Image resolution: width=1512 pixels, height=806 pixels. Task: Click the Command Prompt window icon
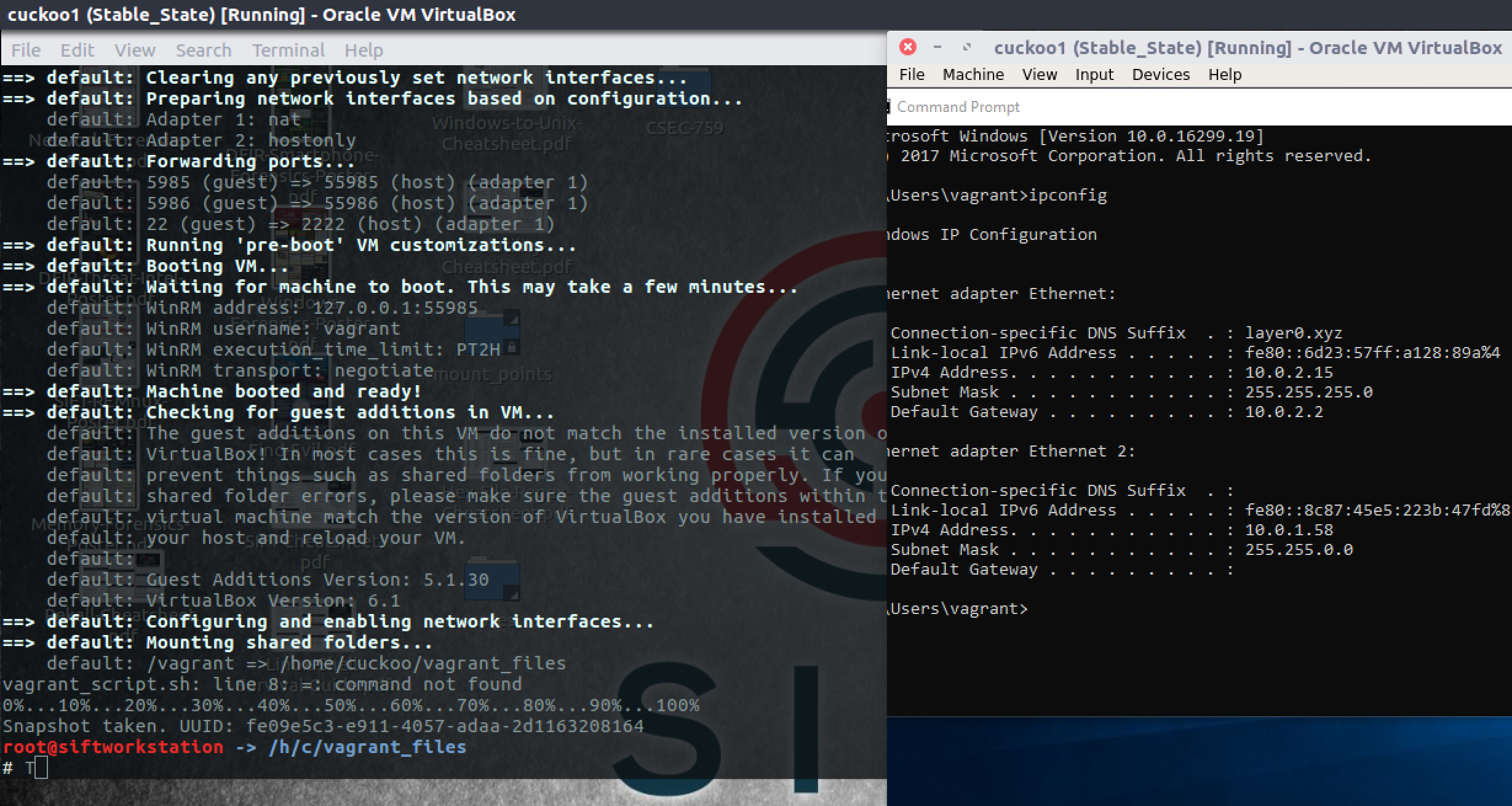(x=889, y=107)
